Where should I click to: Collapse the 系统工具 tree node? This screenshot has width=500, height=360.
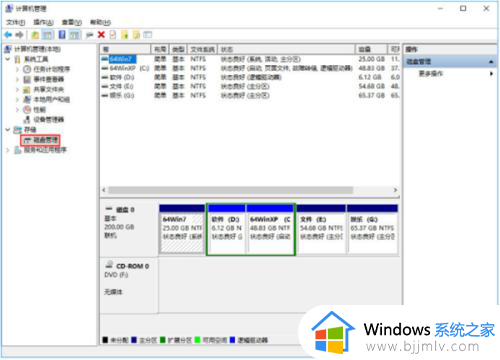pyautogui.click(x=8, y=59)
